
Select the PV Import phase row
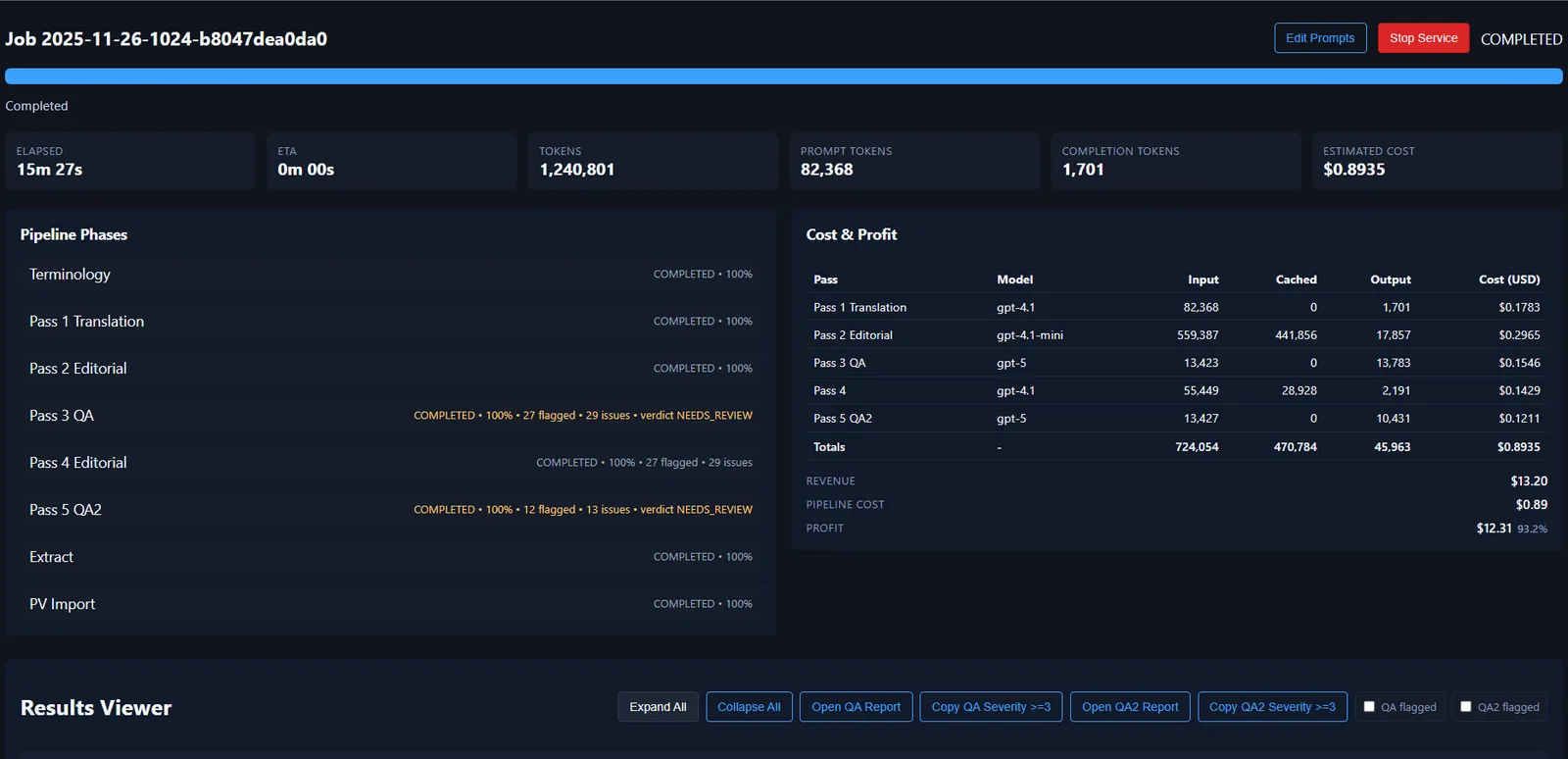pos(391,604)
